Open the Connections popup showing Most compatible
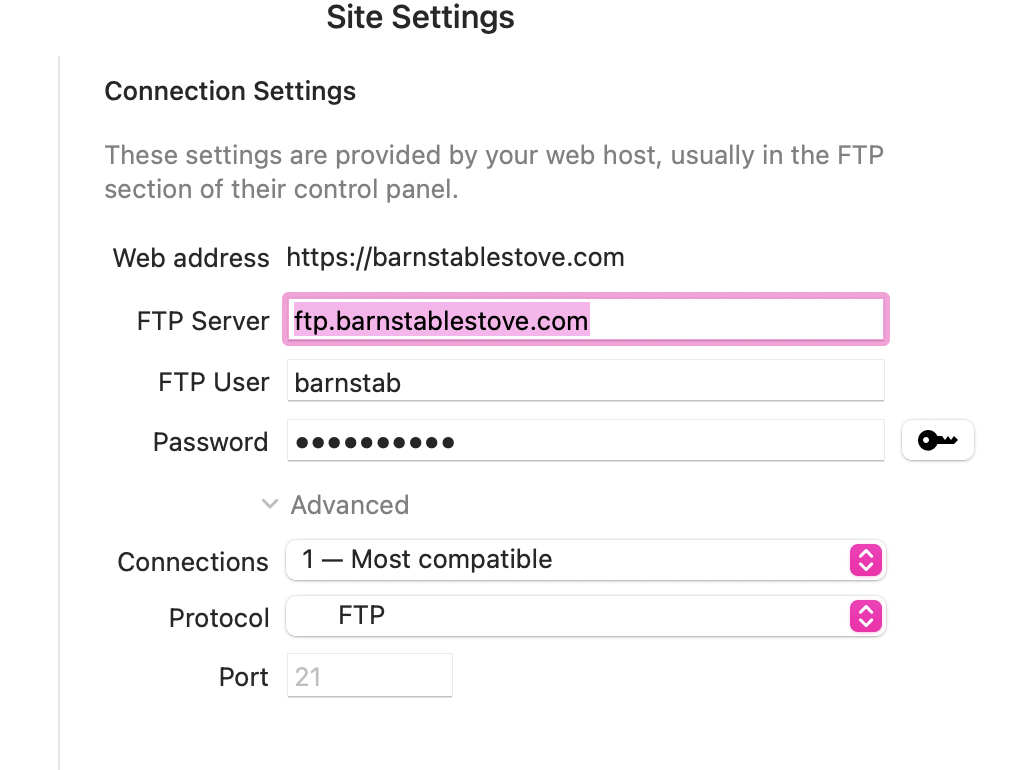 click(585, 560)
